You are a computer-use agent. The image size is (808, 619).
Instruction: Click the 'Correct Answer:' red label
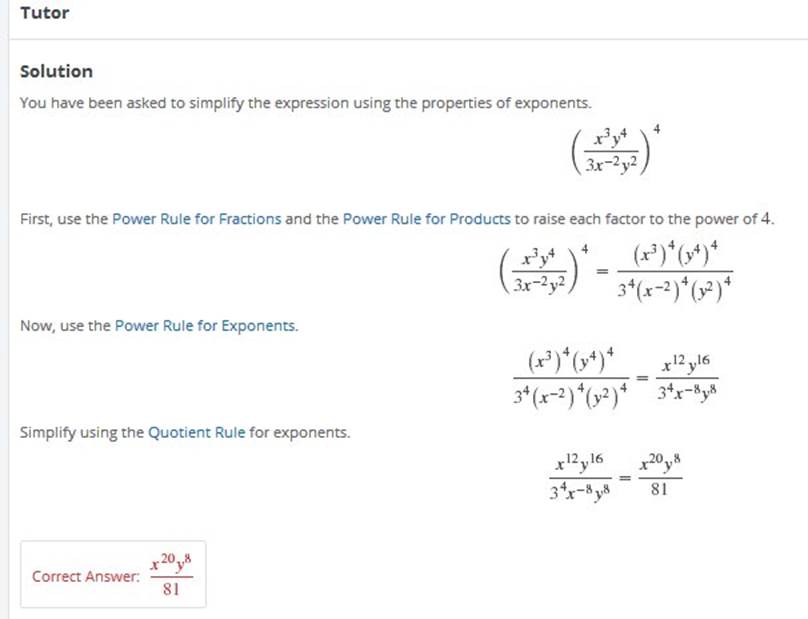pos(86,576)
